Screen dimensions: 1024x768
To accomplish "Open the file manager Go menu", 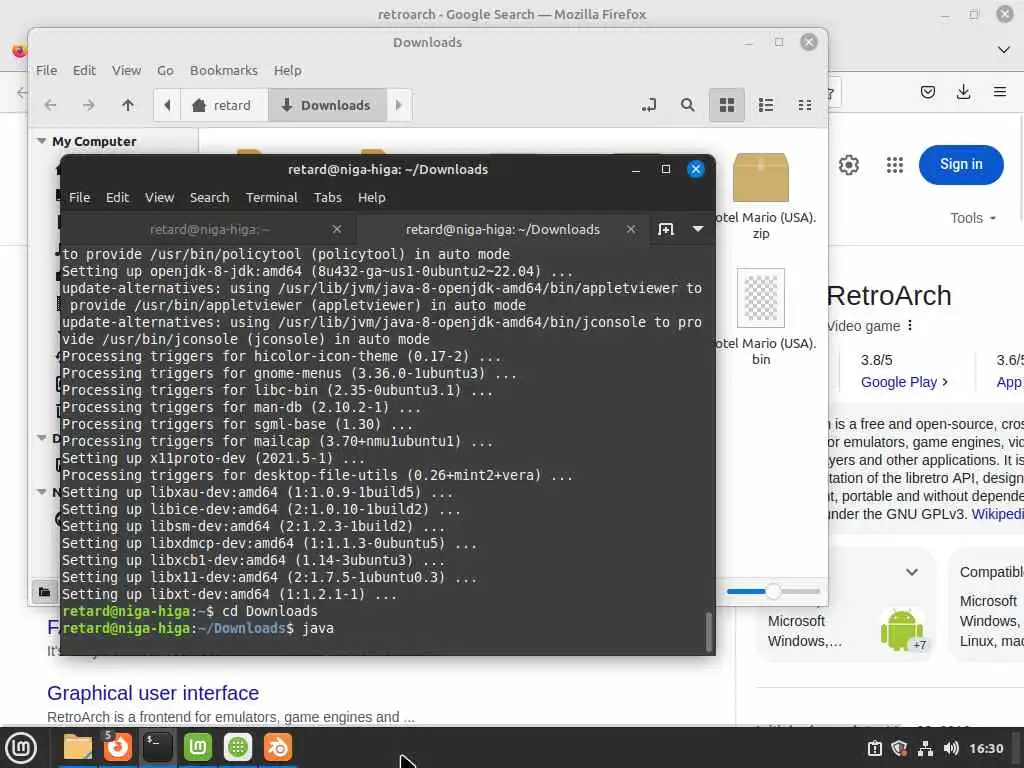I will coord(165,71).
